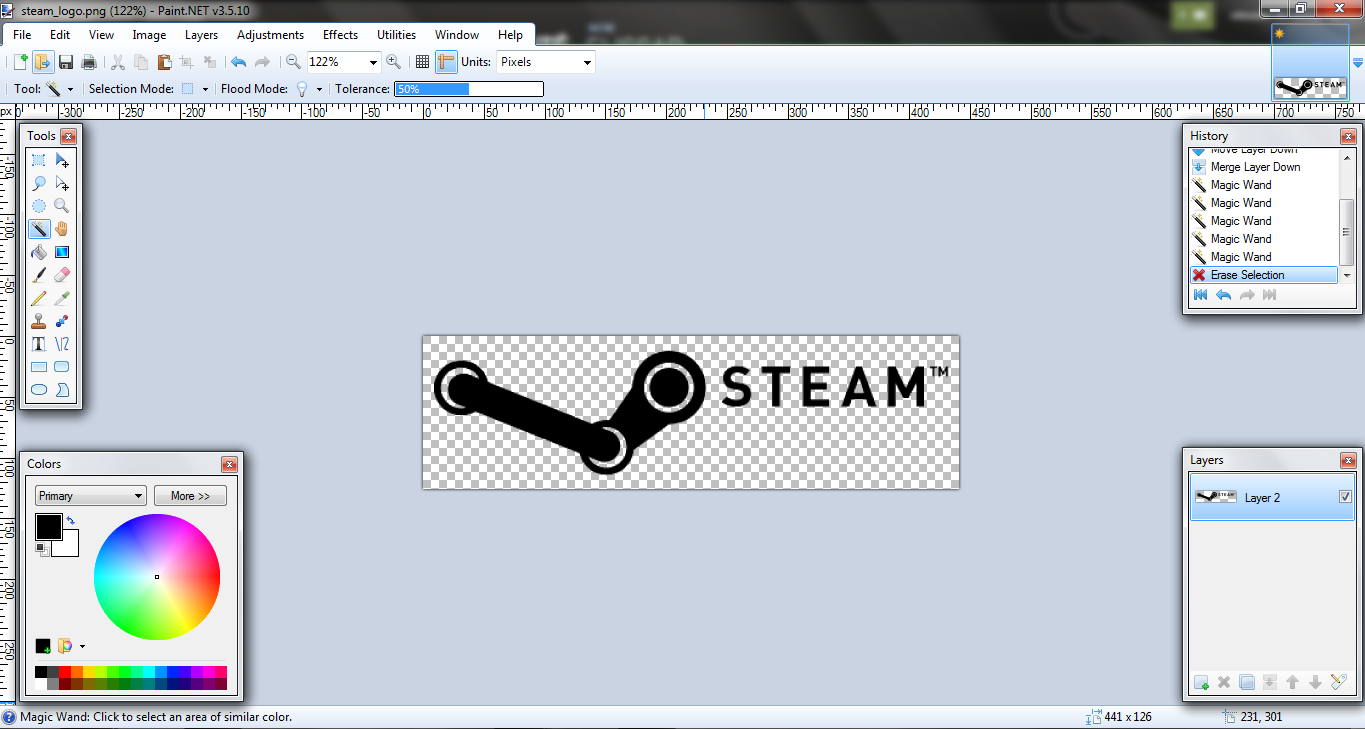This screenshot has height=729, width=1365.
Task: Click the primary black color swatch
Action: (48, 527)
